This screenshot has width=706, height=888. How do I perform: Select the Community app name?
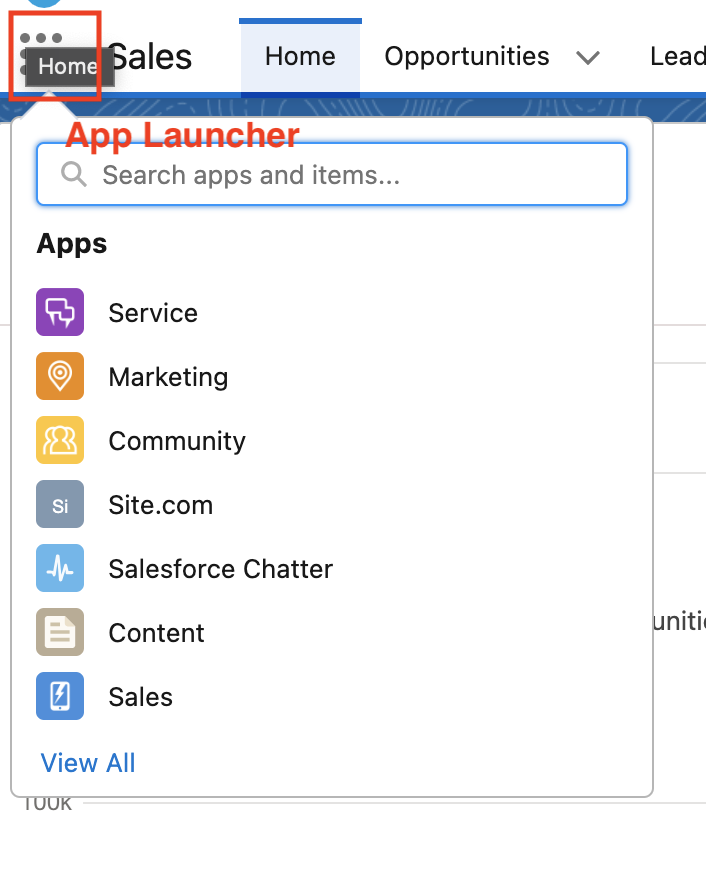click(177, 441)
